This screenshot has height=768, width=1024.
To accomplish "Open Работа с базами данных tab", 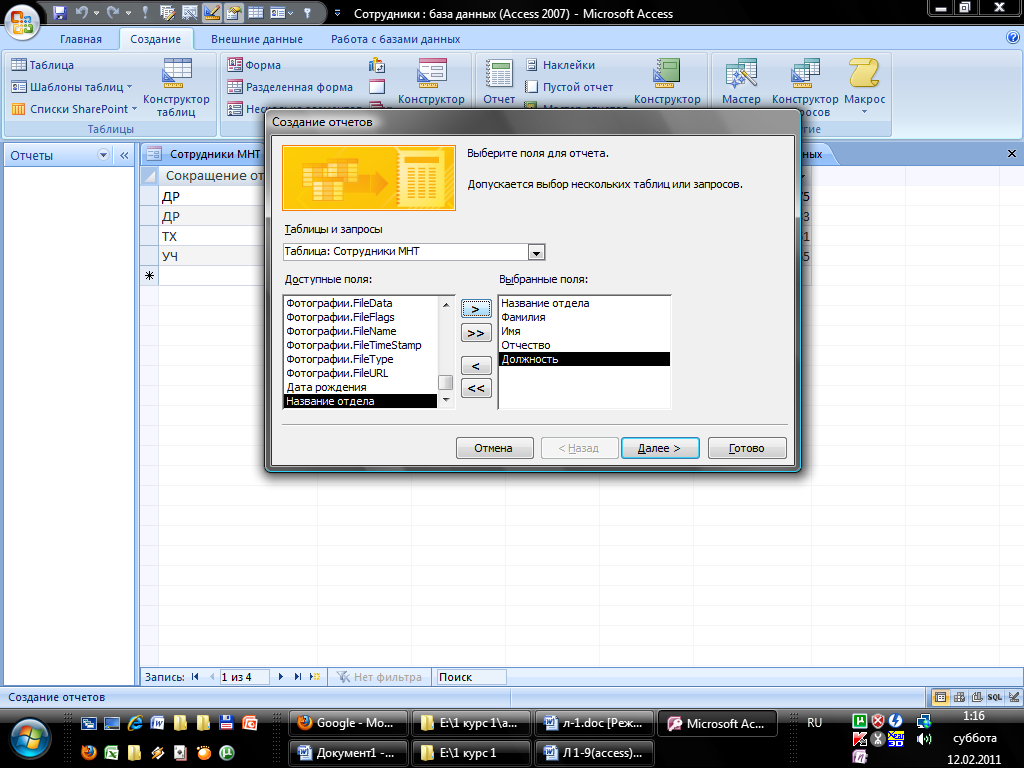I will tap(395, 39).
